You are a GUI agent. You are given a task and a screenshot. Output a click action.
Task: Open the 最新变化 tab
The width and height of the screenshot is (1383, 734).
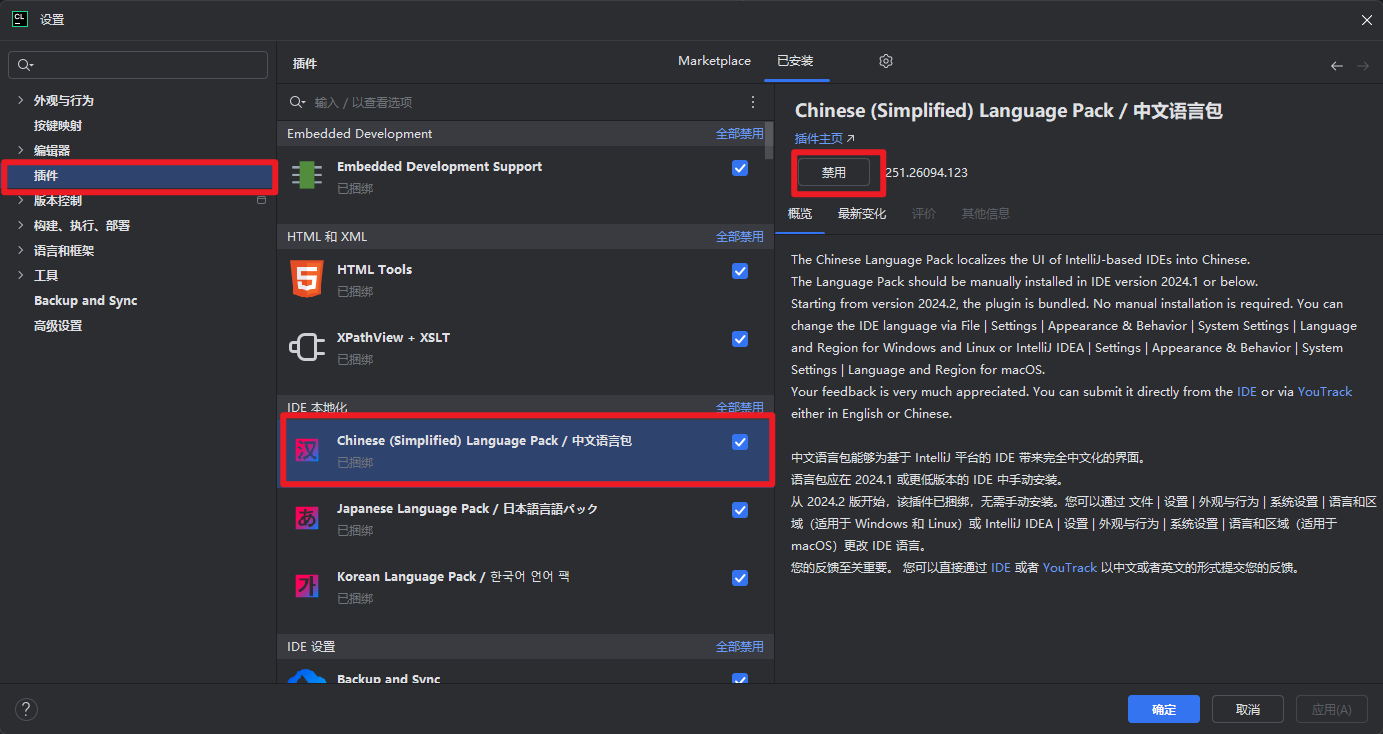pos(862,213)
